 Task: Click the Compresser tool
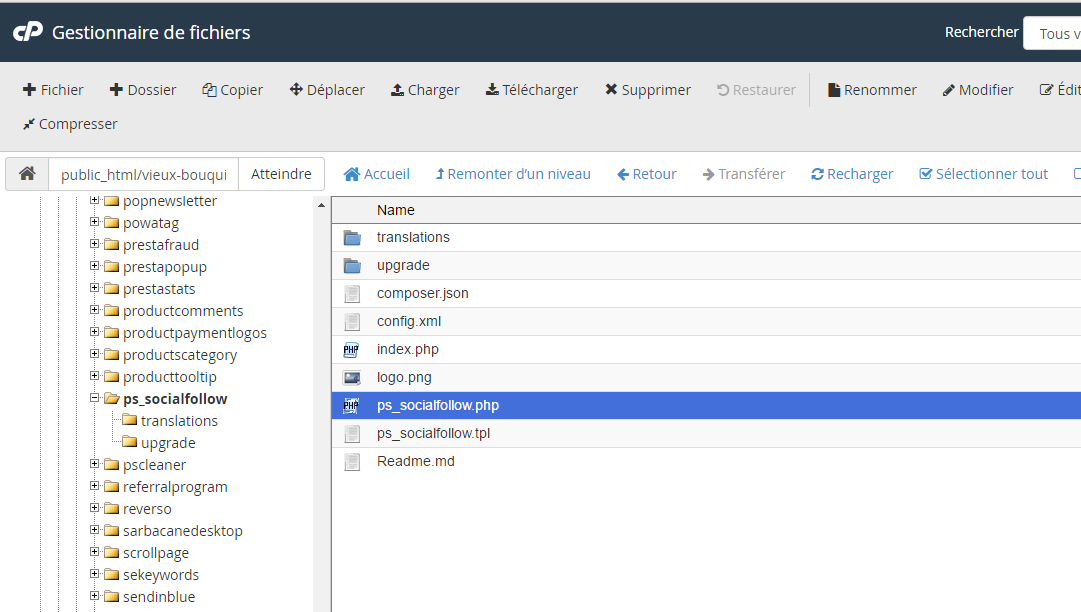tap(70, 124)
